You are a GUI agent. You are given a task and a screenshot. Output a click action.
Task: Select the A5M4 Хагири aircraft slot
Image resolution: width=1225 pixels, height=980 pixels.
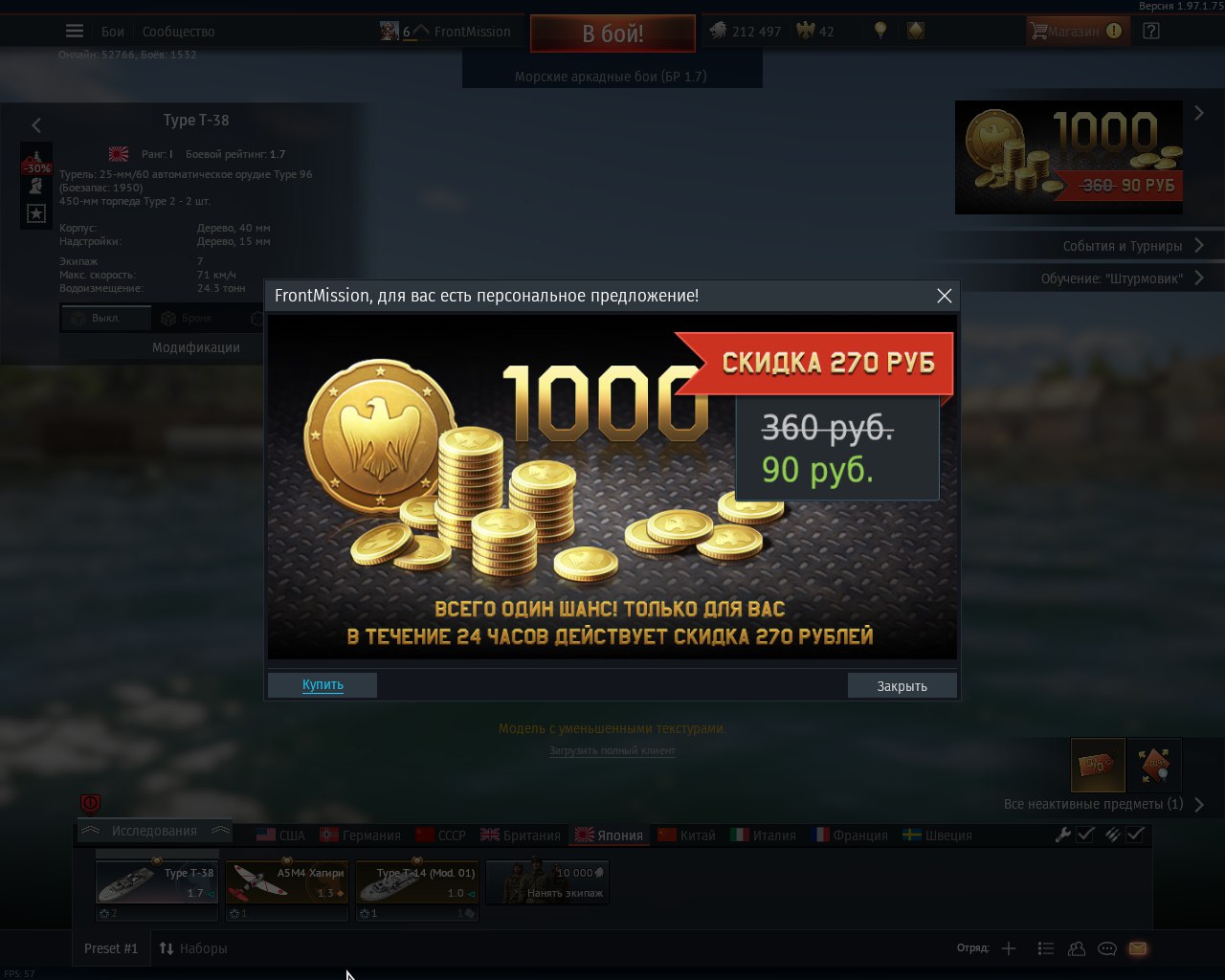pos(287,881)
